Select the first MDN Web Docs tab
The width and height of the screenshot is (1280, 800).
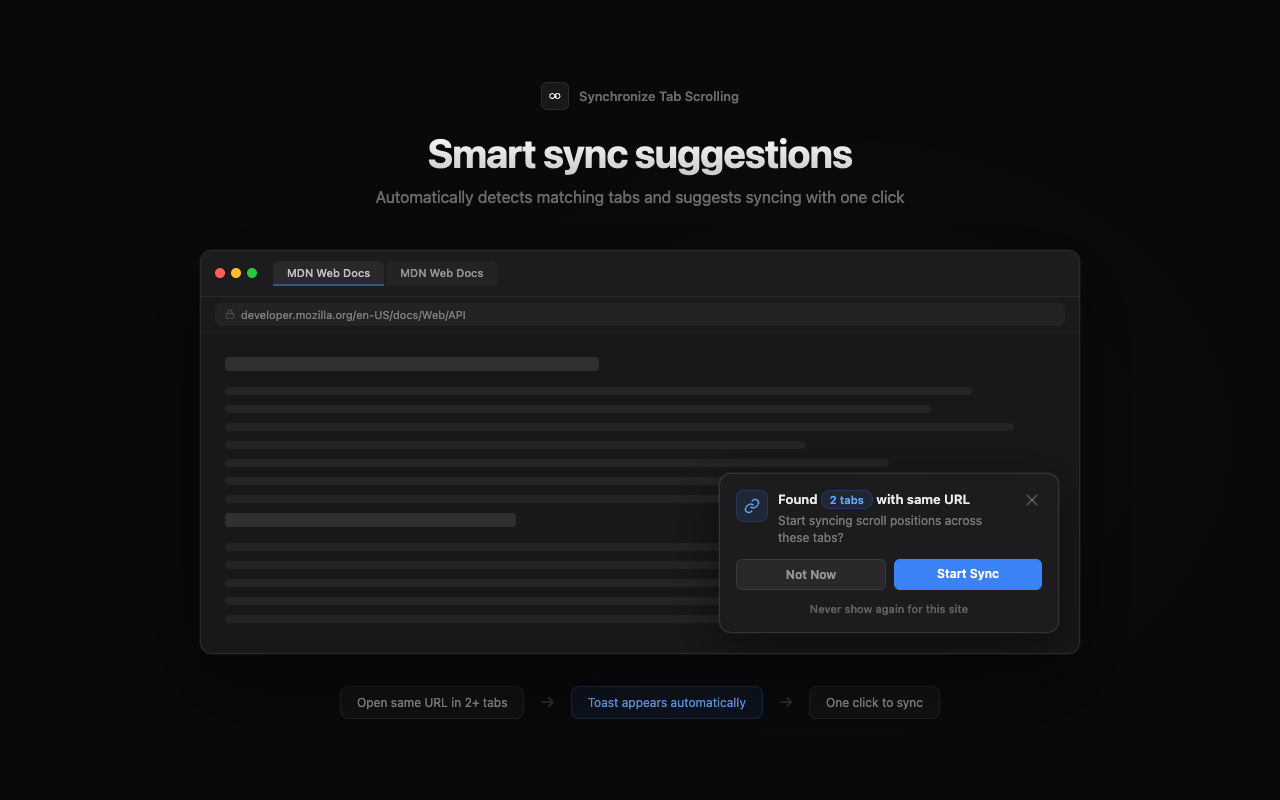[328, 273]
